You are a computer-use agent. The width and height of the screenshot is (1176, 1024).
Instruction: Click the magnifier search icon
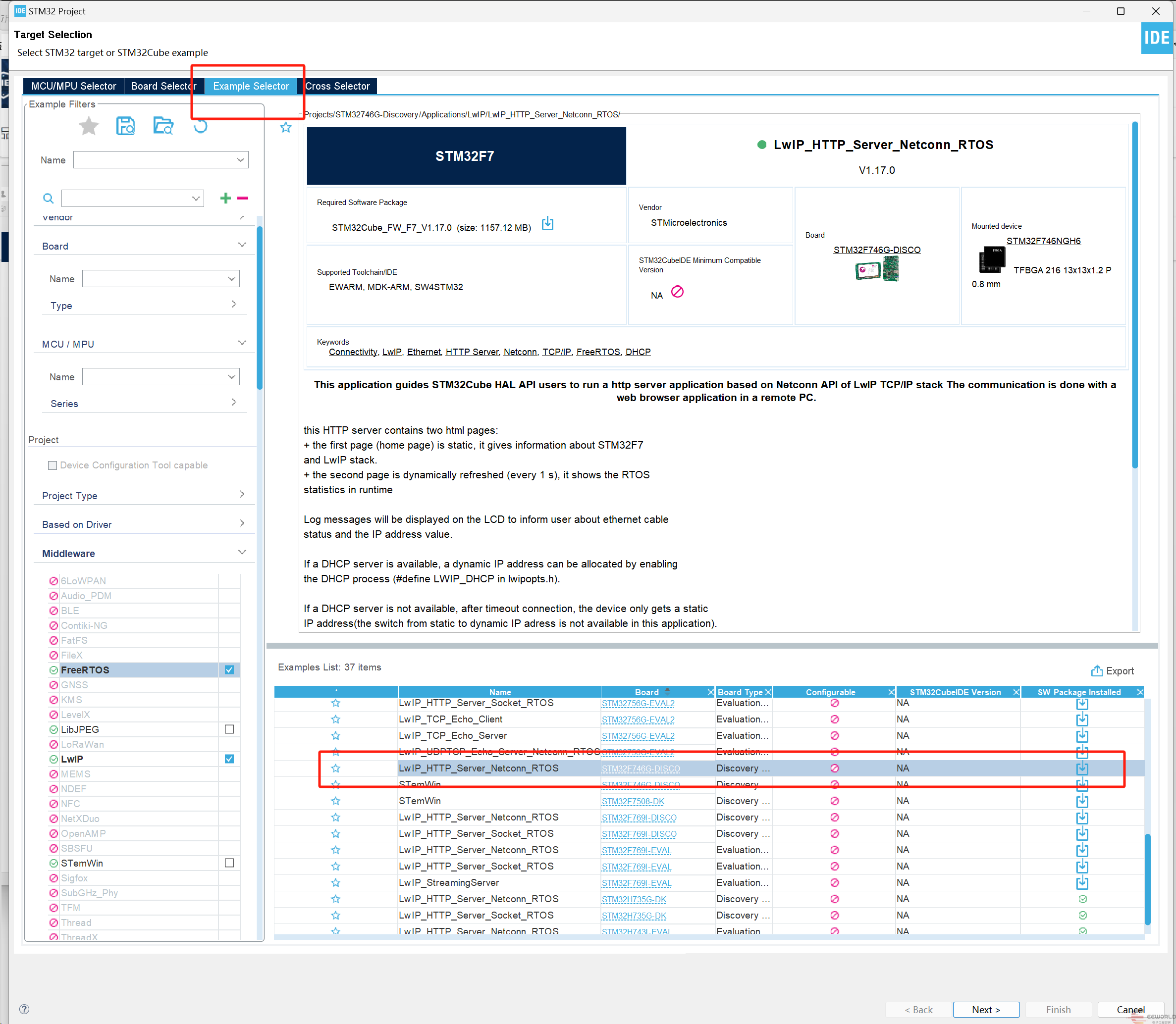click(49, 198)
